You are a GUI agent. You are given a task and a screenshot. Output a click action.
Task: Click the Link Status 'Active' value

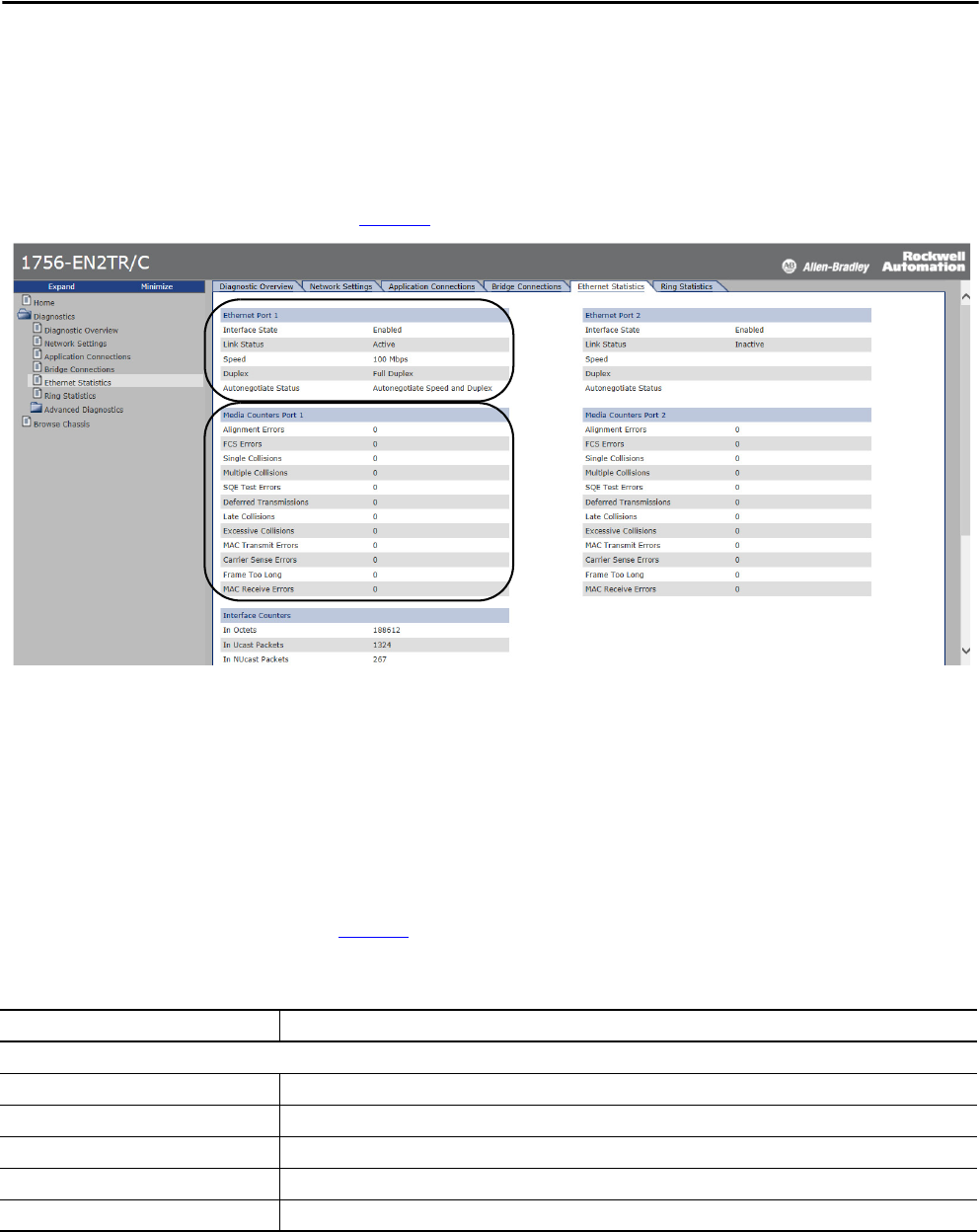click(x=384, y=345)
